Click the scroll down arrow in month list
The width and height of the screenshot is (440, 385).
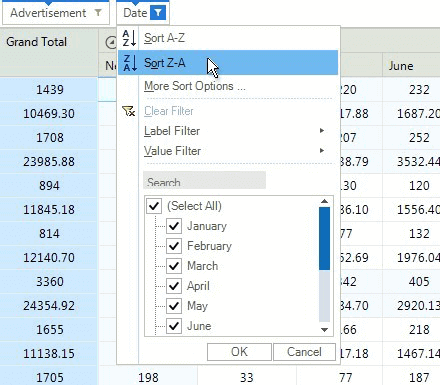(x=324, y=330)
